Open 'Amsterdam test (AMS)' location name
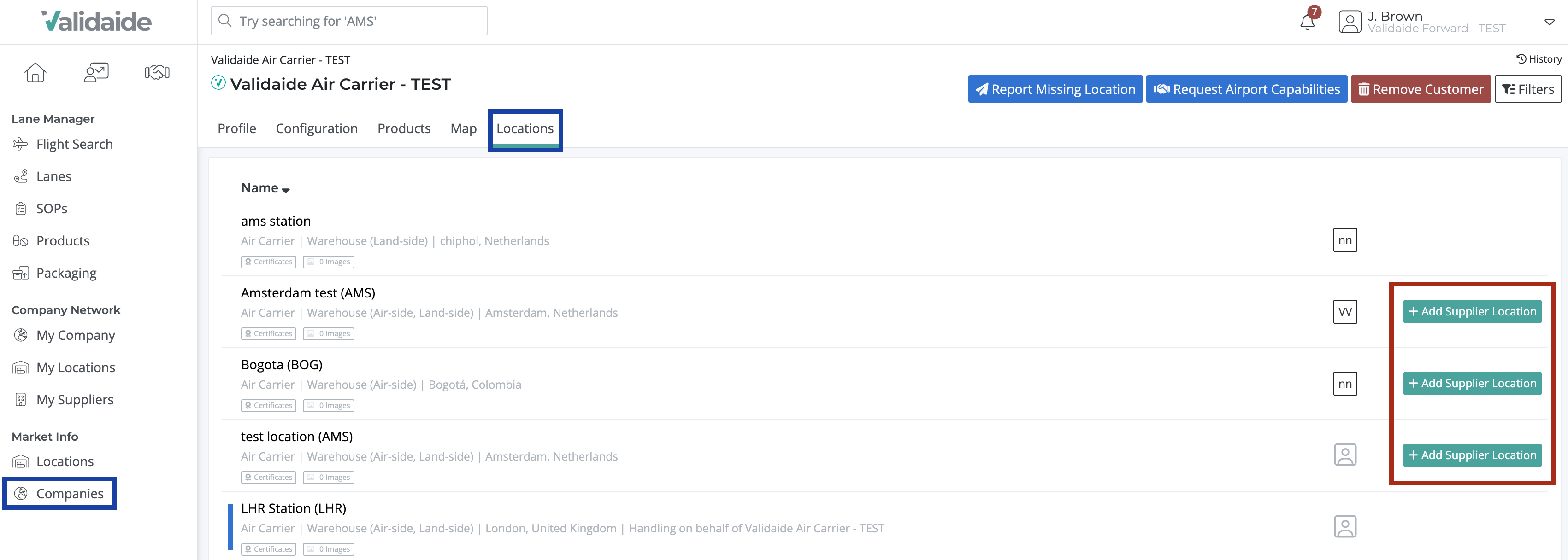 308,292
